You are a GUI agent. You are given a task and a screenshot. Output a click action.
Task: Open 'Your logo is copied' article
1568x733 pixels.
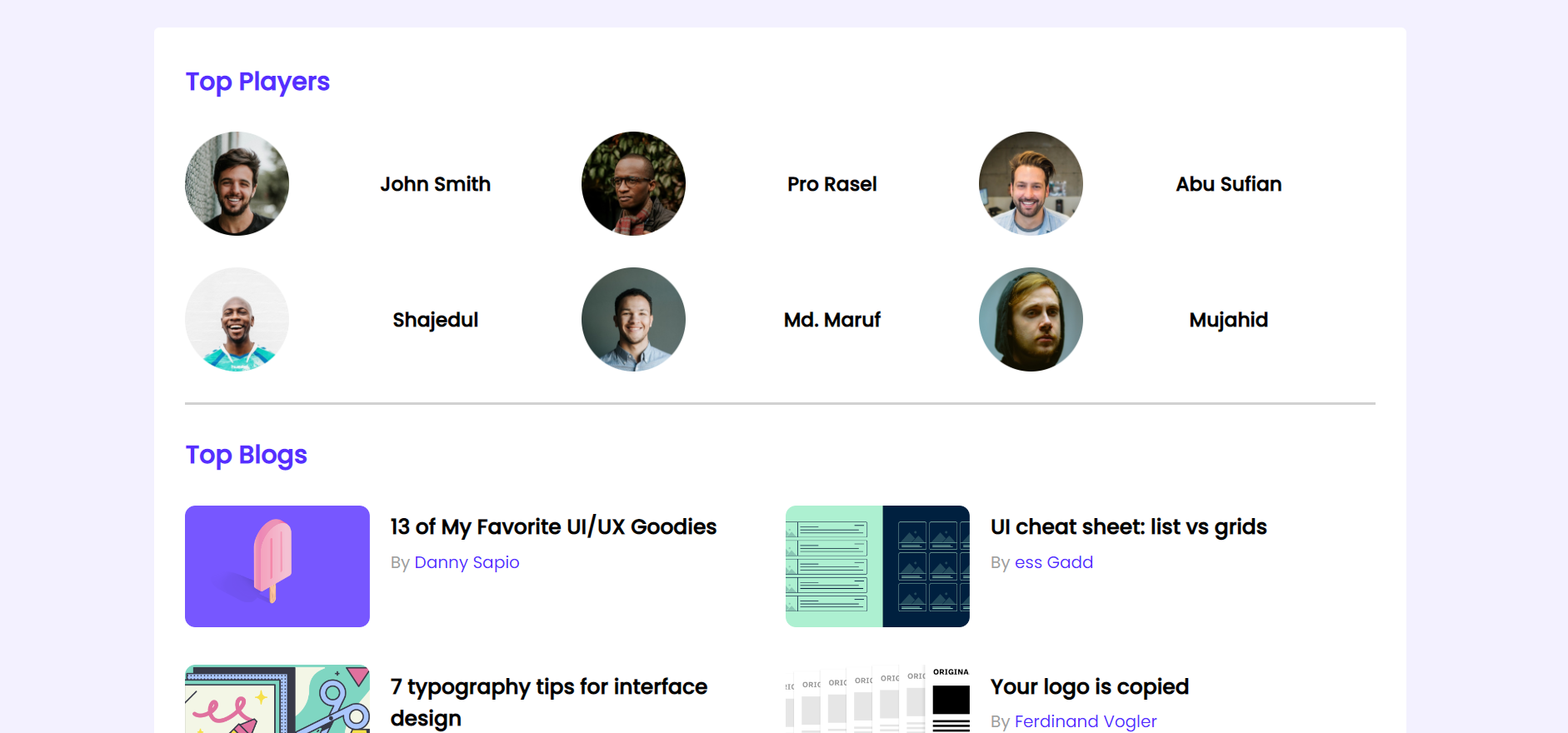click(x=1089, y=686)
